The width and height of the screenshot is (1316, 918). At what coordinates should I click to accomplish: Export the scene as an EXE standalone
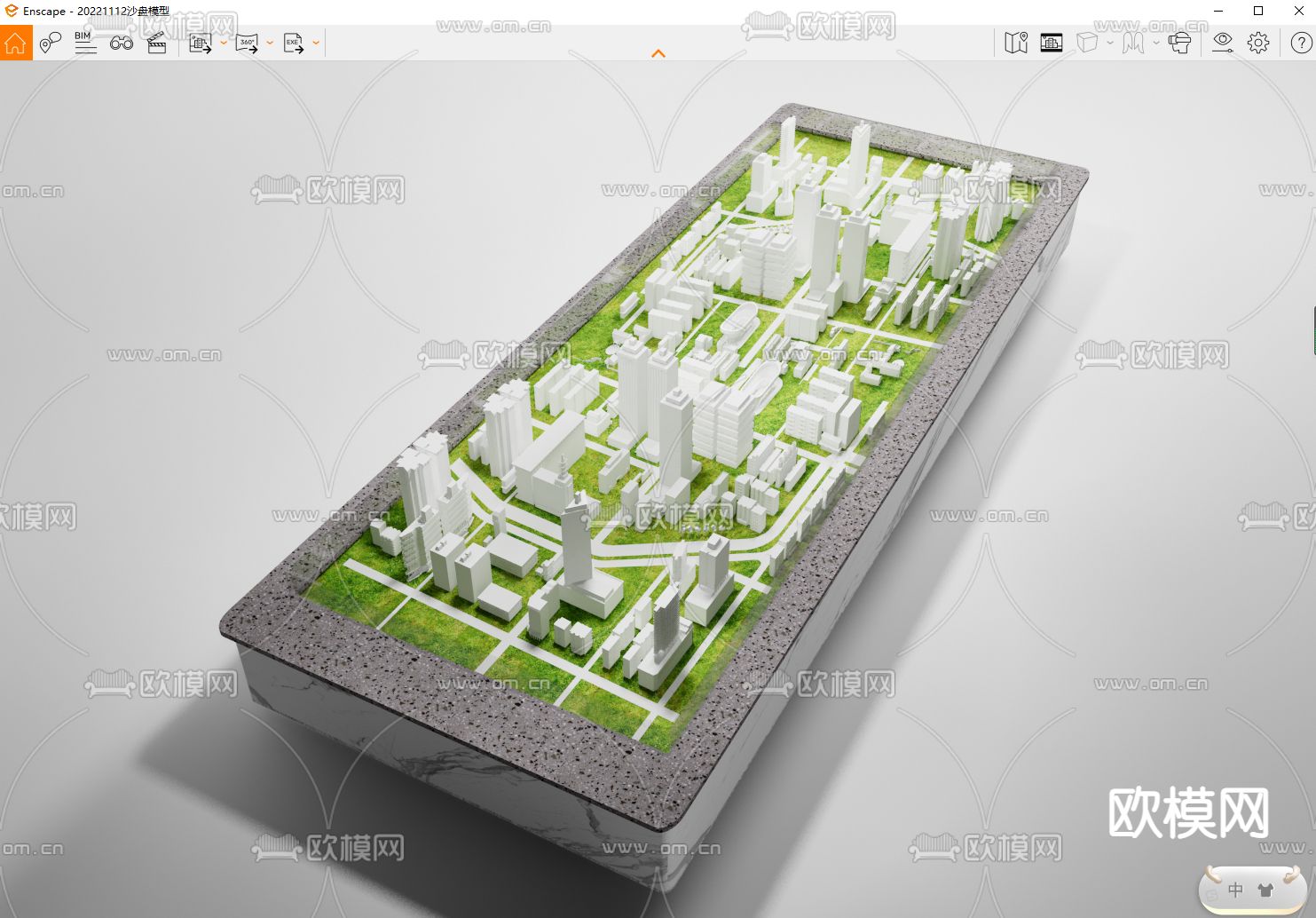(x=294, y=42)
